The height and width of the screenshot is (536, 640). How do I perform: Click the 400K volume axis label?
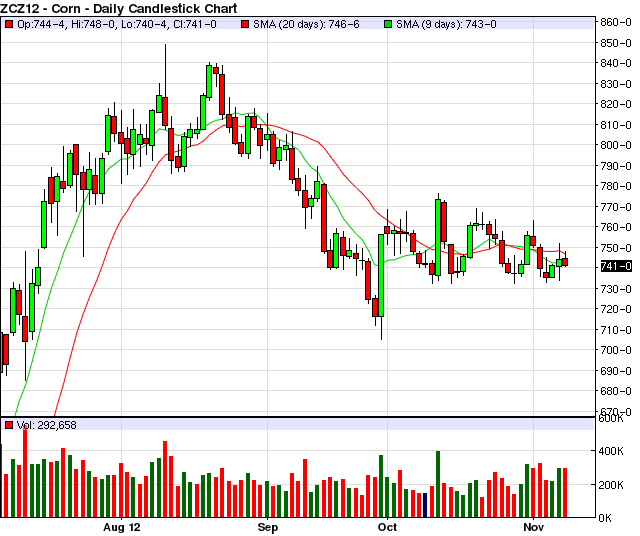[x=611, y=451]
